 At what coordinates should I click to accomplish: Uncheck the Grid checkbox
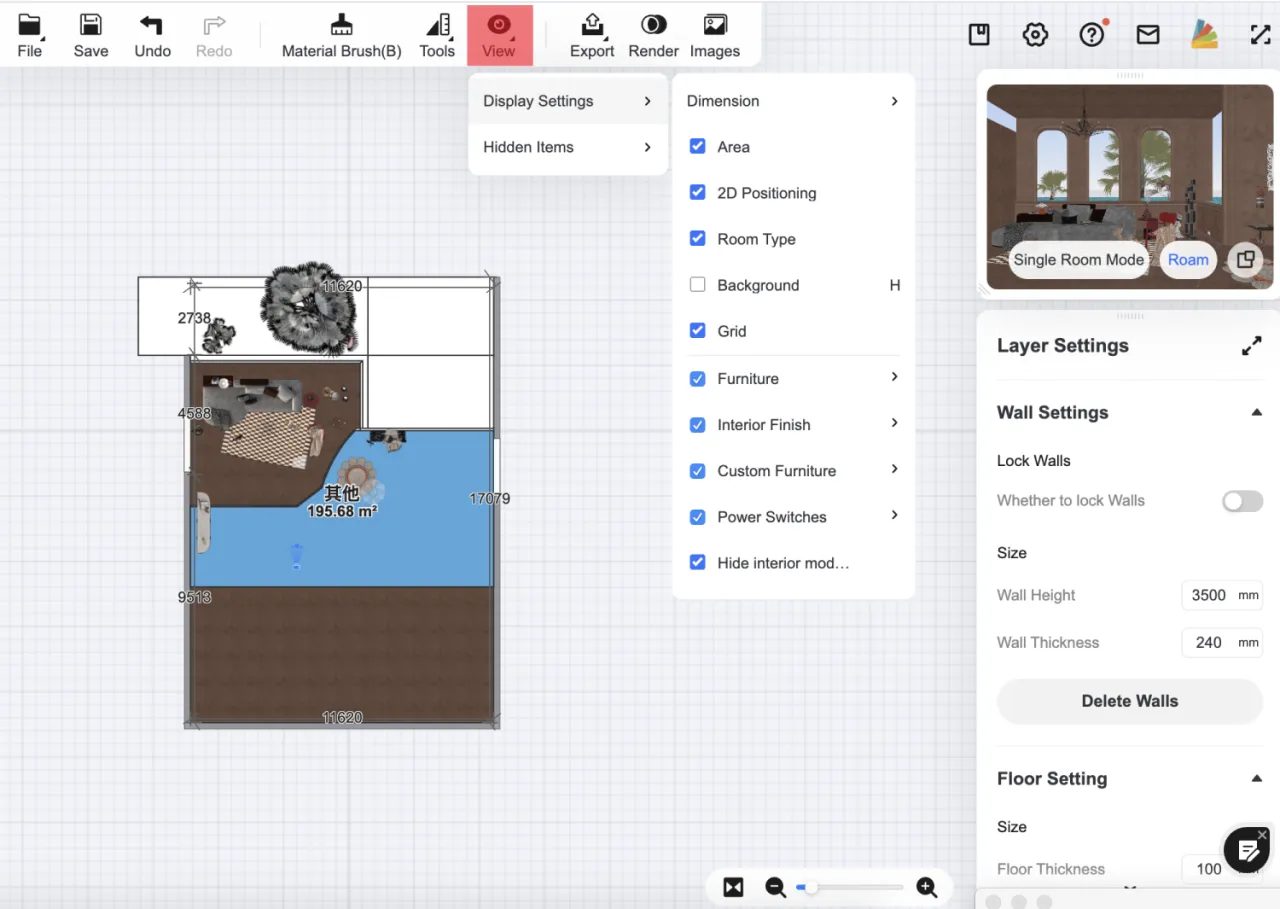[x=698, y=331]
